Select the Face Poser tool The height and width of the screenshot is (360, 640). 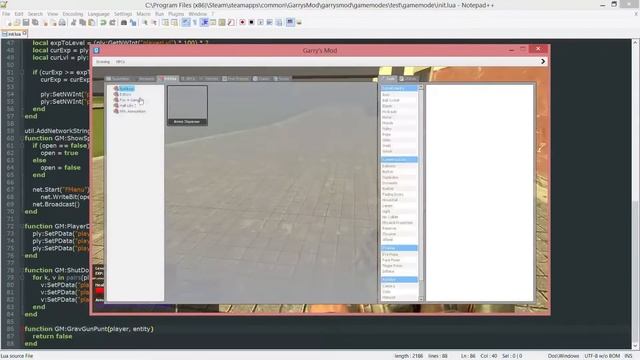(x=391, y=260)
